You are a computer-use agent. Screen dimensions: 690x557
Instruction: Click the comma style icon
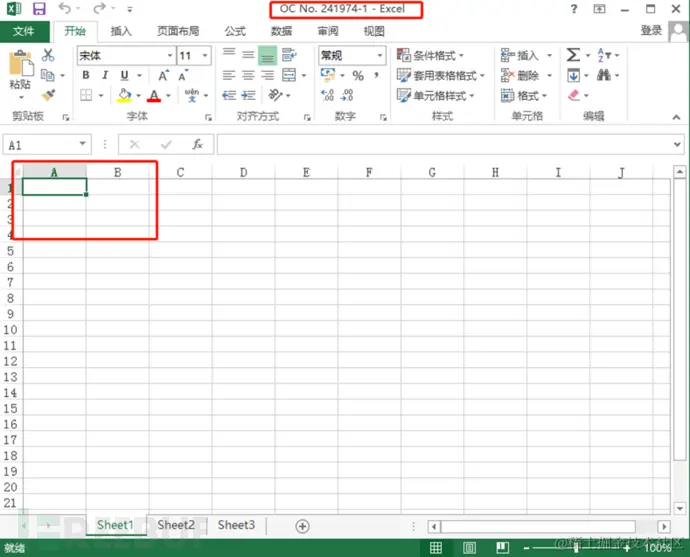(376, 75)
